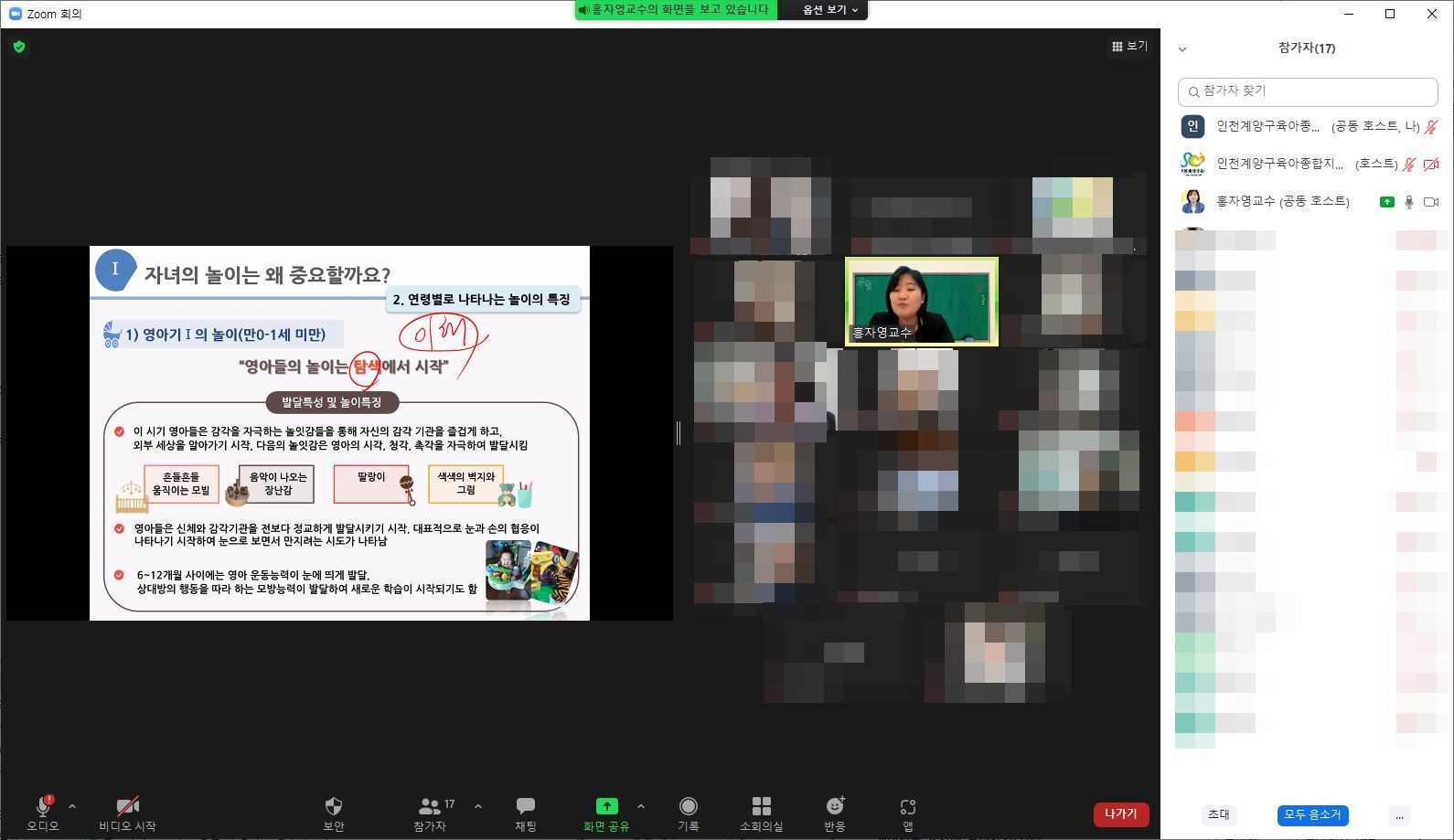Expand the arrow next to 화면 공유
Image resolution: width=1454 pixels, height=840 pixels.
tap(641, 806)
